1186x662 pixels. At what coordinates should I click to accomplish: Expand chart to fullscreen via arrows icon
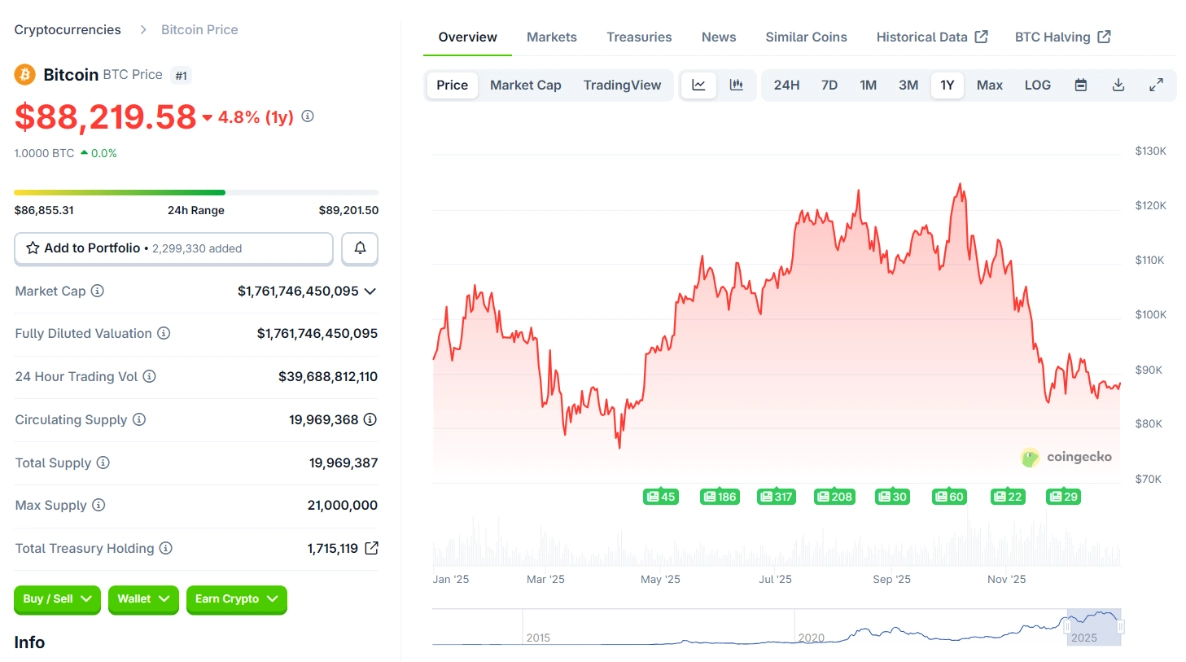tap(1156, 85)
